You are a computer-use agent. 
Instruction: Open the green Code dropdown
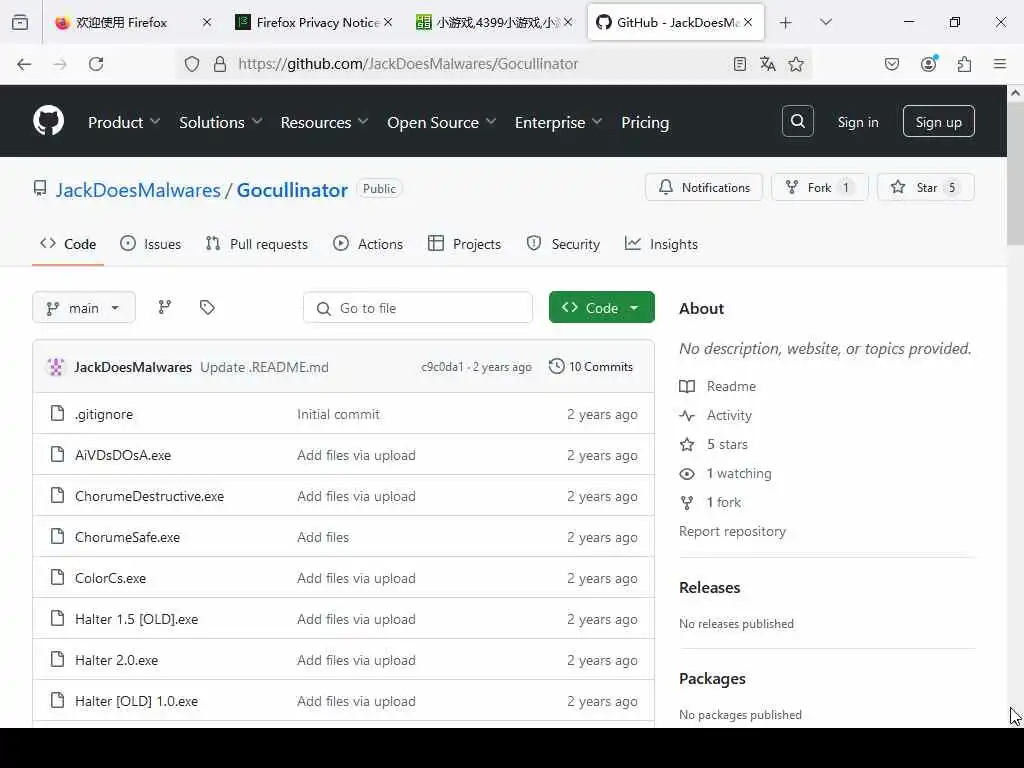pos(601,307)
